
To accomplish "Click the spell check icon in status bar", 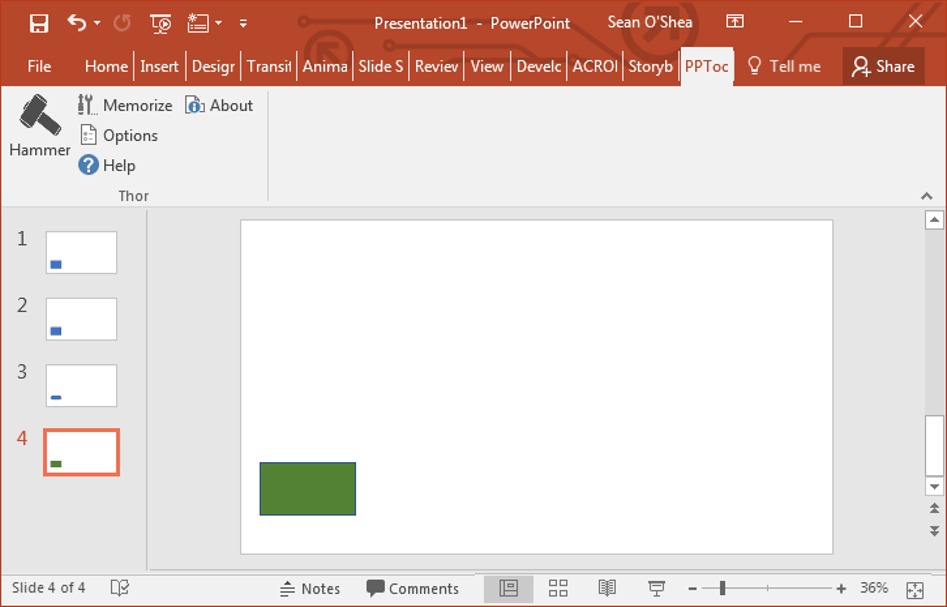I will 120,588.
